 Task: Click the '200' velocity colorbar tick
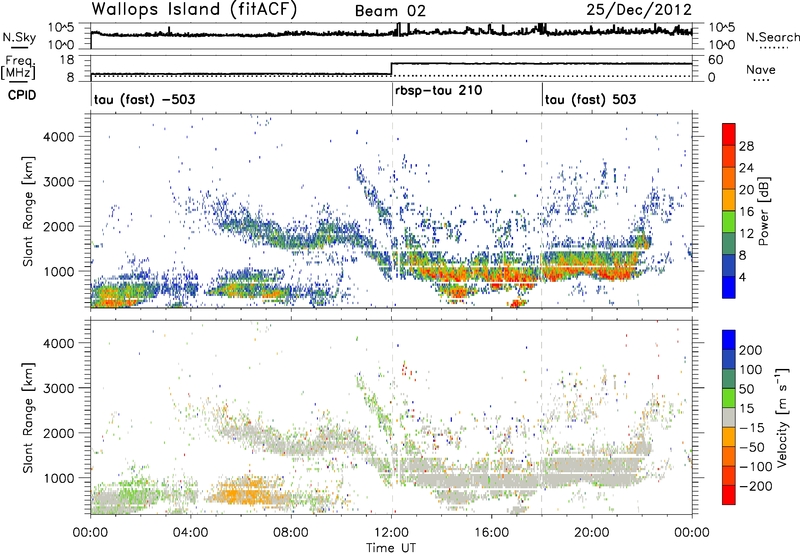point(751,350)
